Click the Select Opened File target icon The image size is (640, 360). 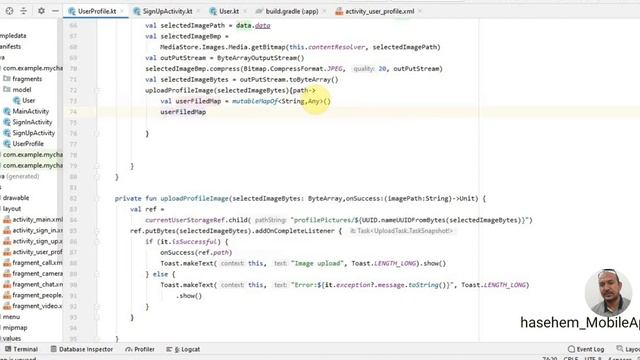(9, 11)
